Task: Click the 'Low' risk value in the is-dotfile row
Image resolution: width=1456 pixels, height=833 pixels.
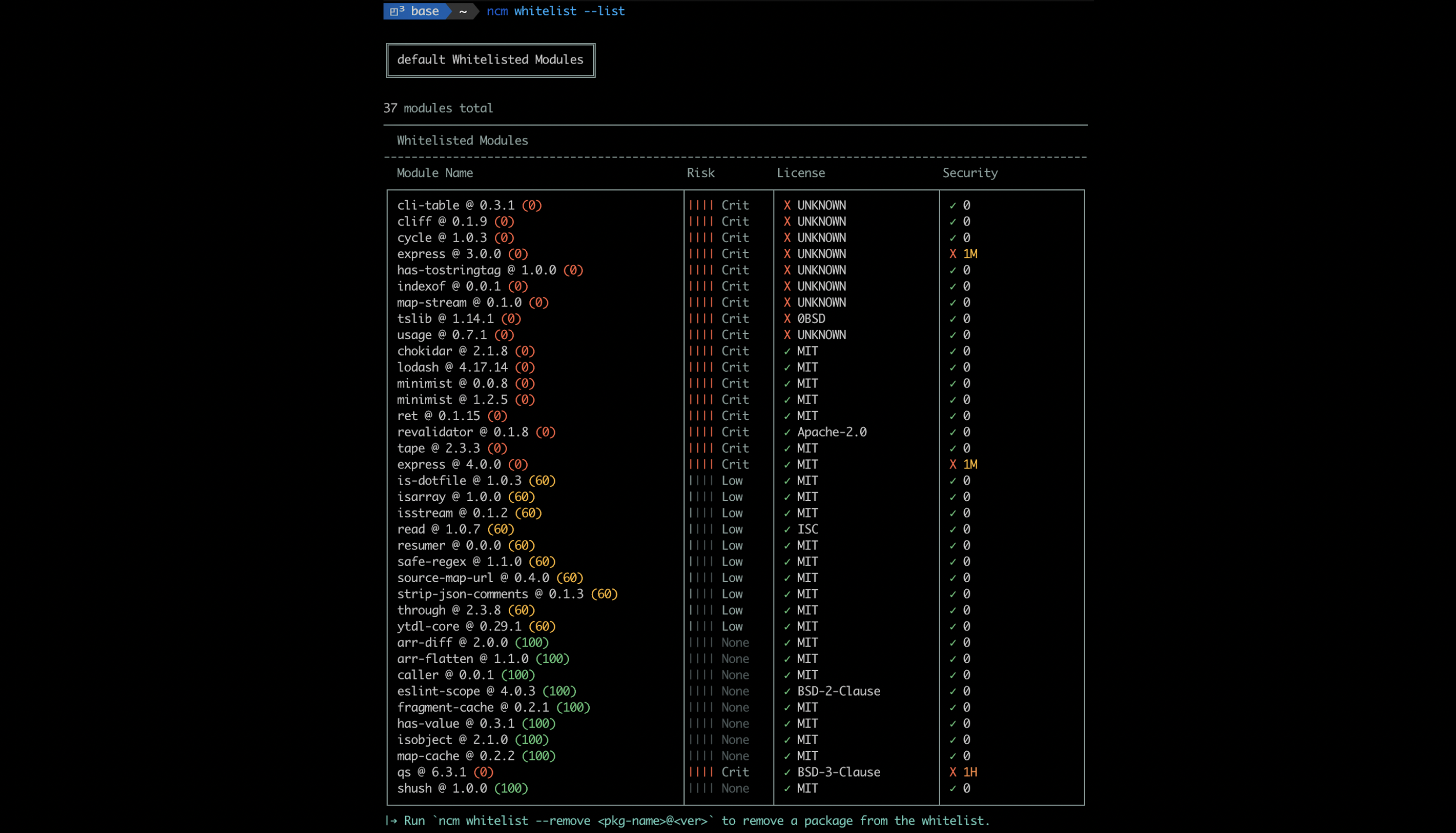Action: click(732, 480)
